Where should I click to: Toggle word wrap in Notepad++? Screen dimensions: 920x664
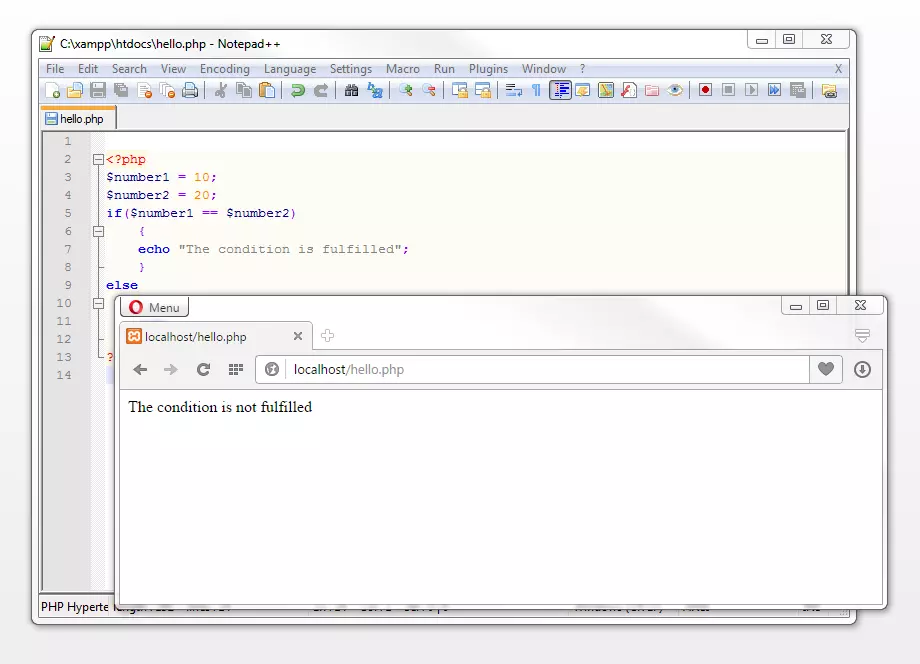(x=512, y=90)
